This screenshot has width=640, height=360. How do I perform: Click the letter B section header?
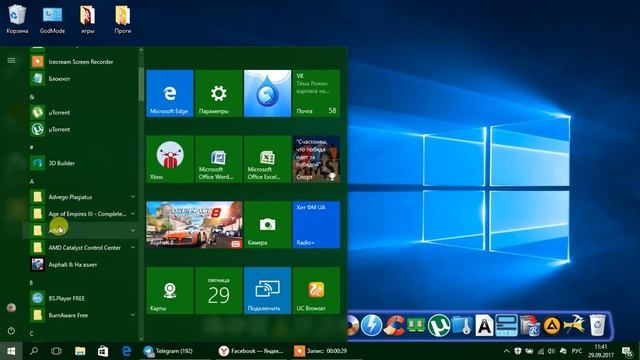tap(32, 282)
